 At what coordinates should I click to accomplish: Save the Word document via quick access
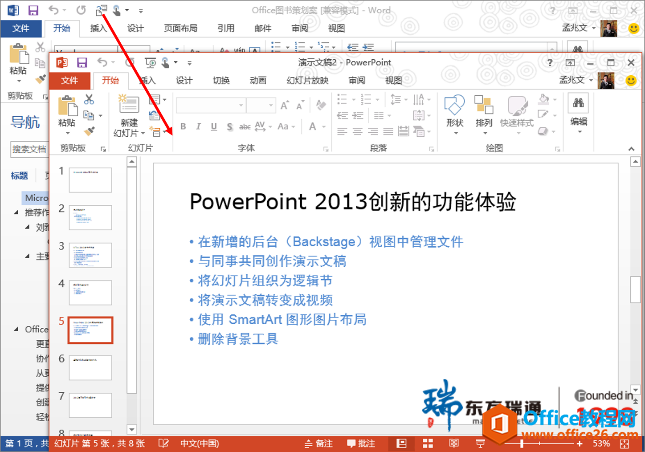33,10
